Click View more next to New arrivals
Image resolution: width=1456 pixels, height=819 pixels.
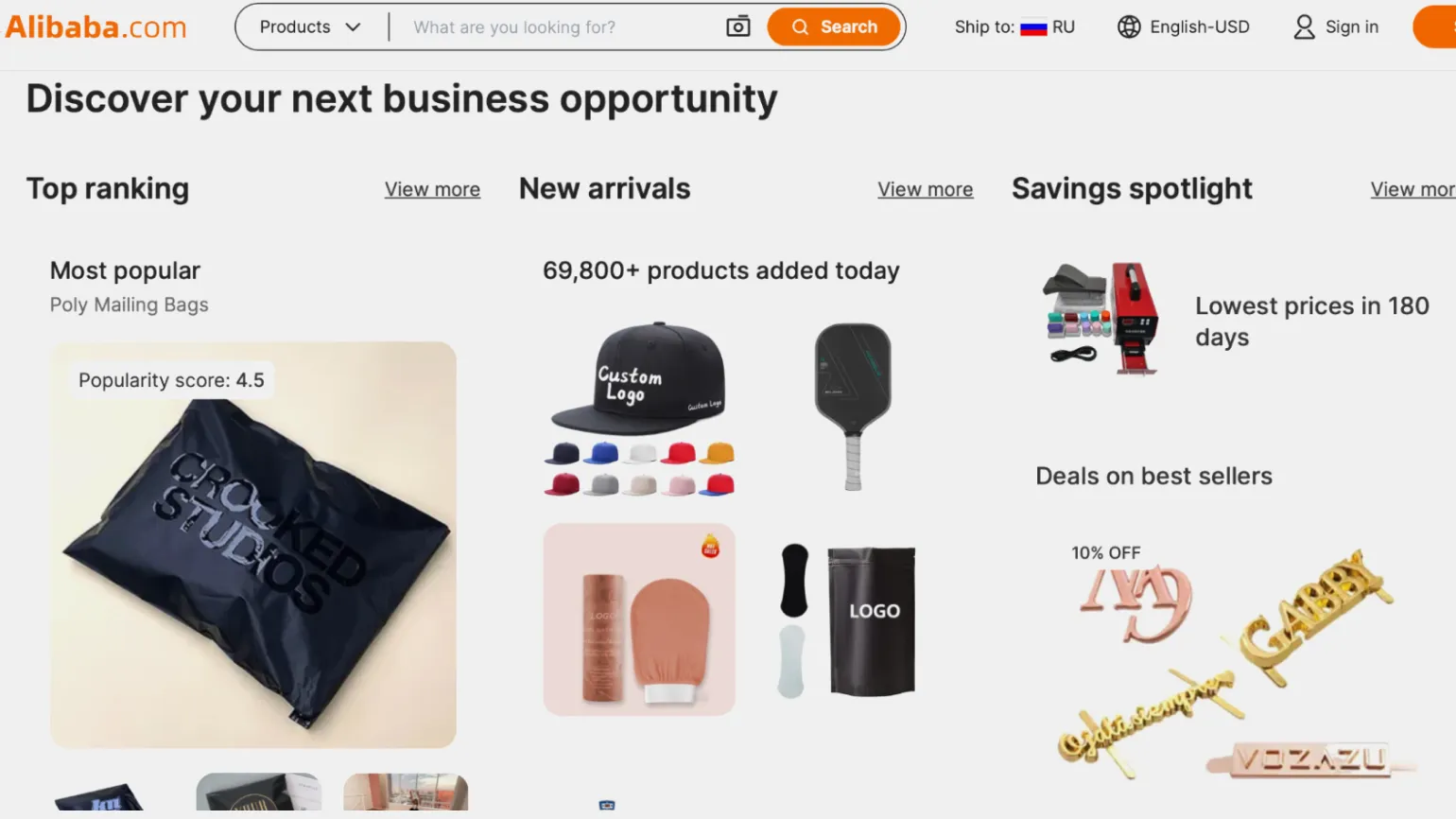[925, 189]
